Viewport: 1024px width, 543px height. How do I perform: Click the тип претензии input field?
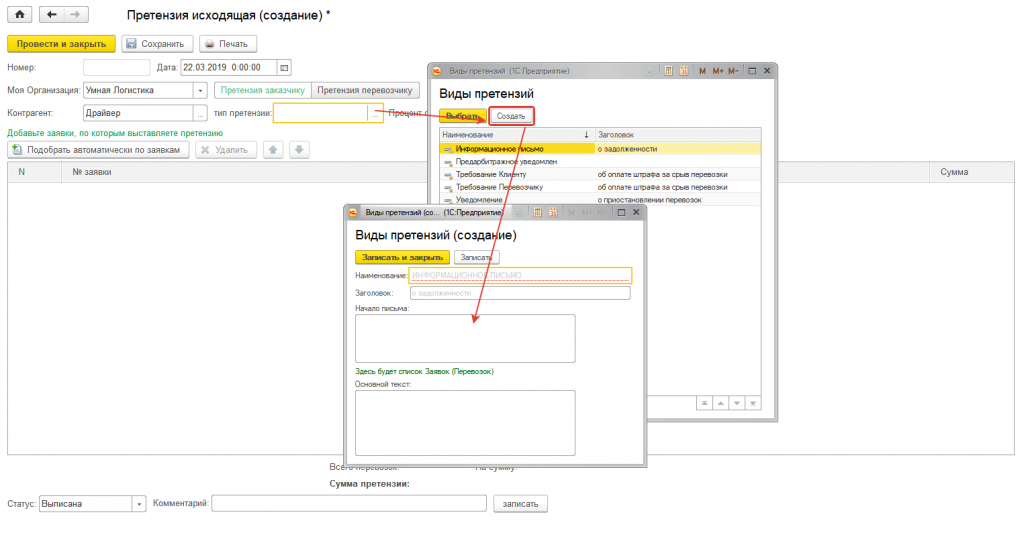coord(321,113)
